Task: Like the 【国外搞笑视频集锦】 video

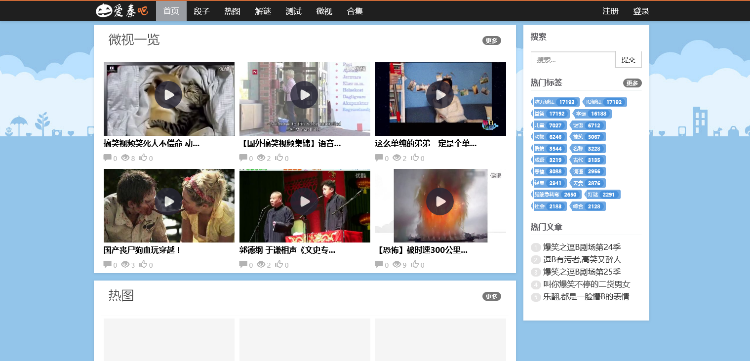Action: (278, 157)
